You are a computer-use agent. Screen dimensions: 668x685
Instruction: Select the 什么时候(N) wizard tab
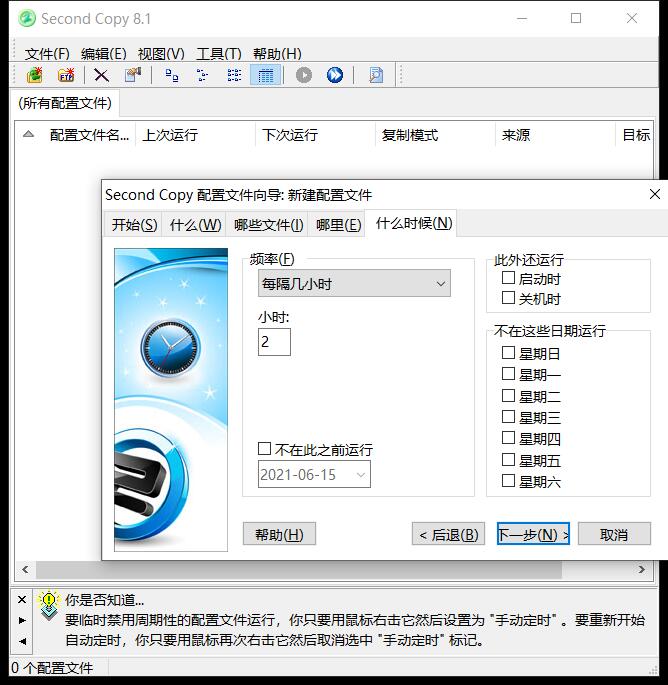click(x=413, y=224)
